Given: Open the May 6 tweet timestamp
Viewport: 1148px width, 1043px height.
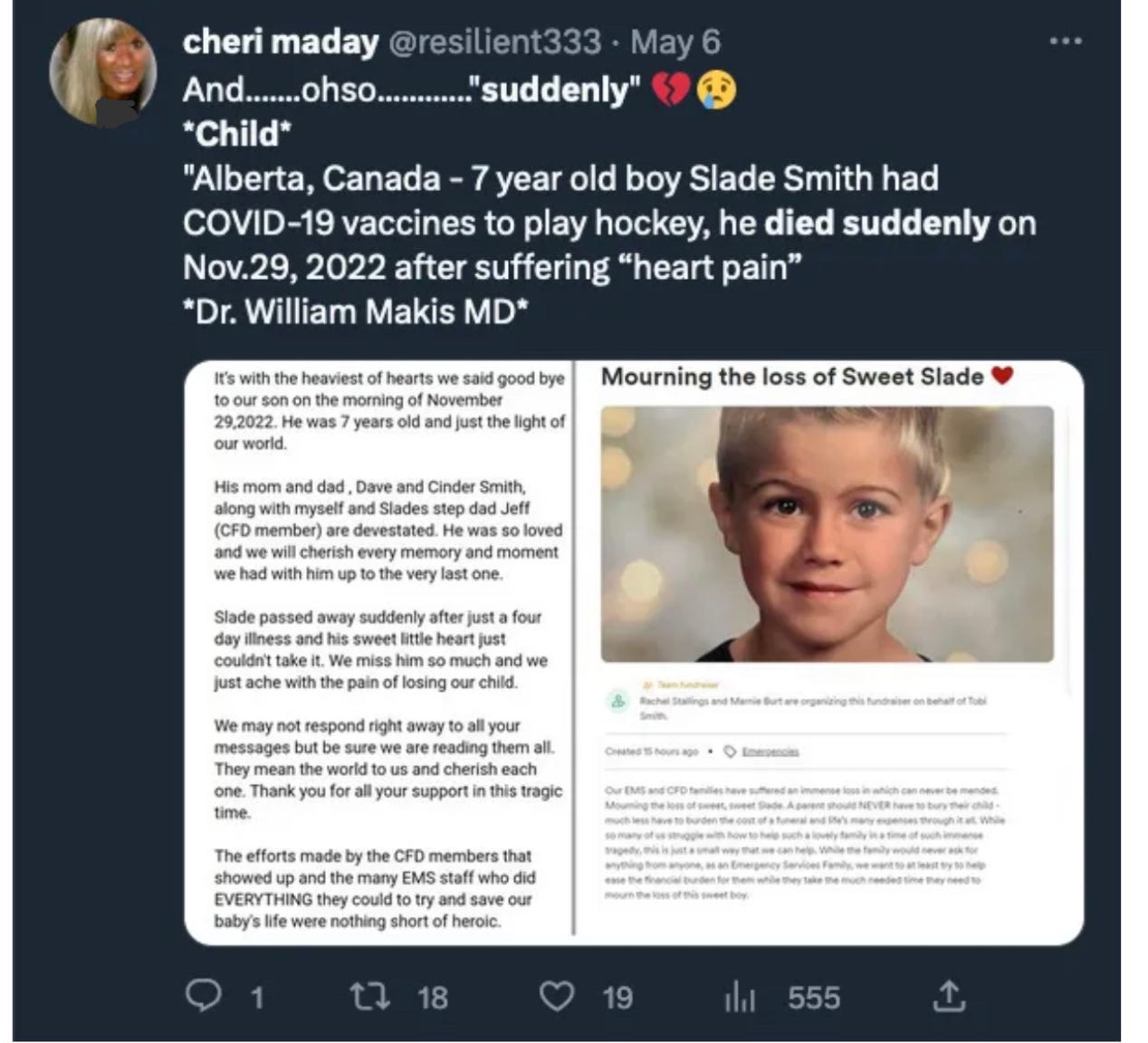Looking at the screenshot, I should [675, 42].
